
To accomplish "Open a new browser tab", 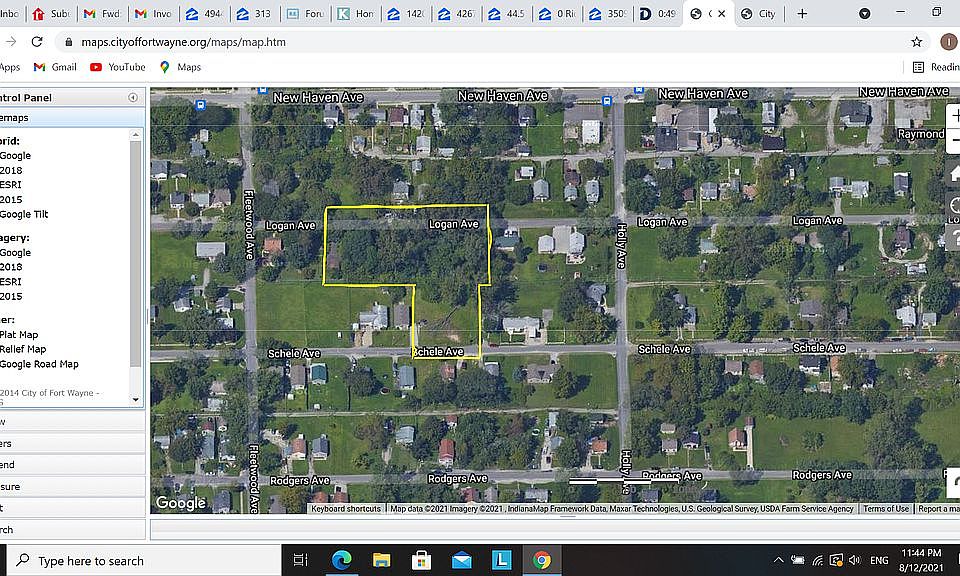I will pos(802,14).
